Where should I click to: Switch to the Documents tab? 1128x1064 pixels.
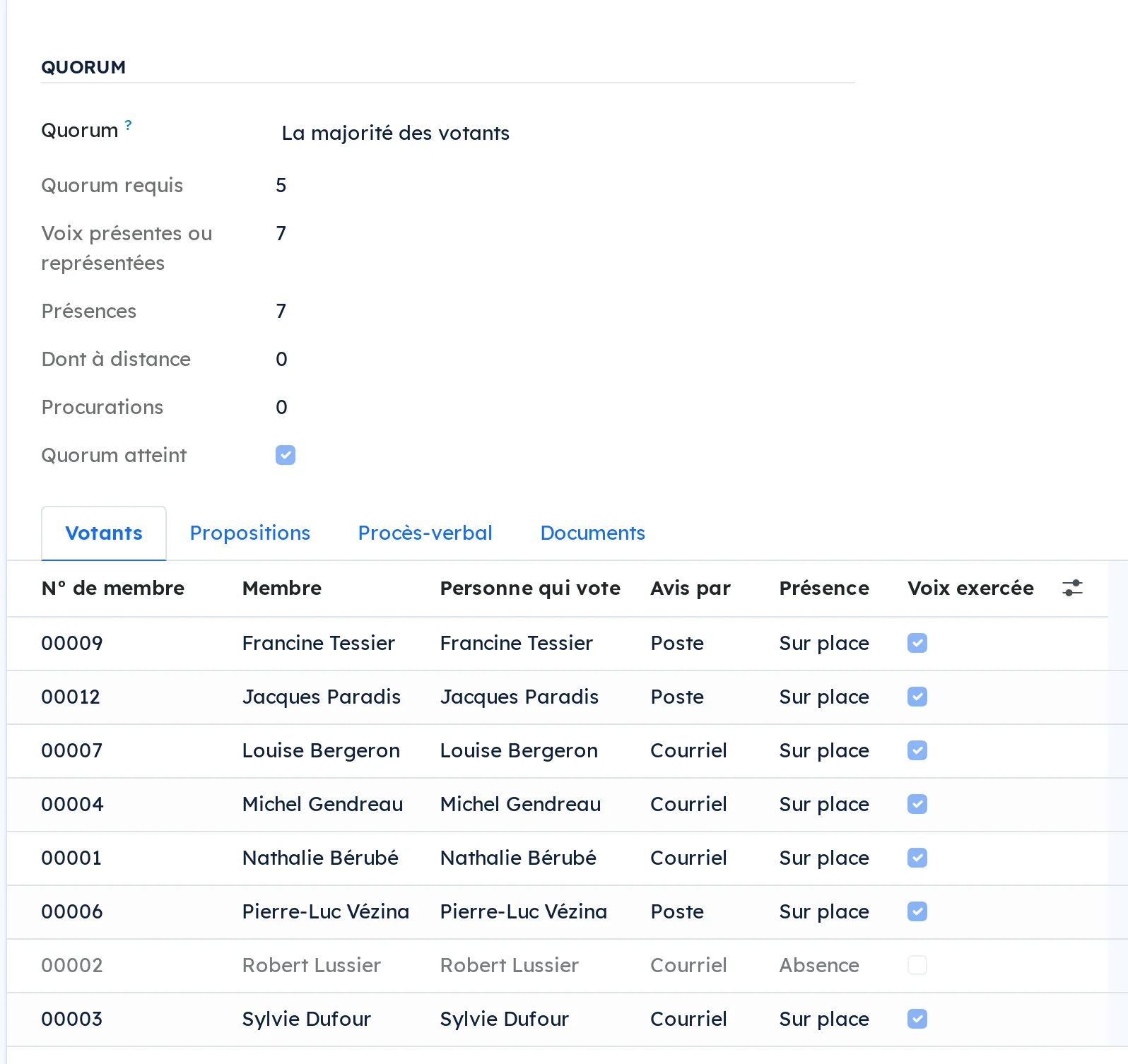pyautogui.click(x=593, y=533)
